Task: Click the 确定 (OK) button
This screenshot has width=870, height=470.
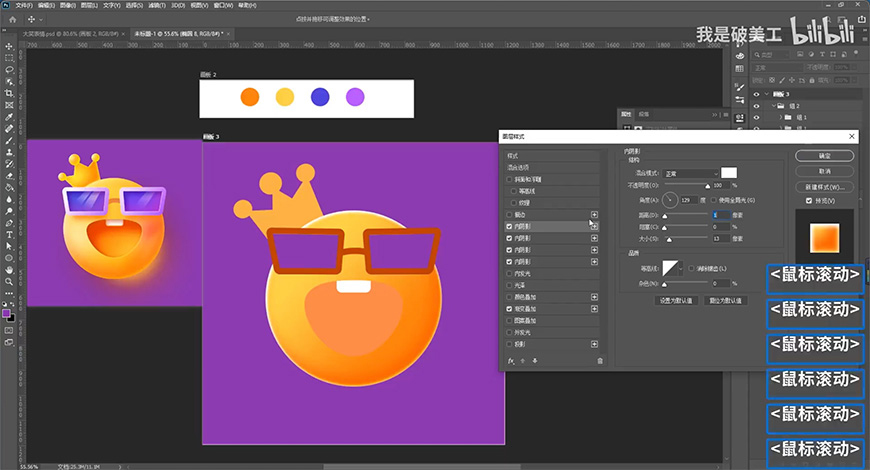Action: [824, 156]
